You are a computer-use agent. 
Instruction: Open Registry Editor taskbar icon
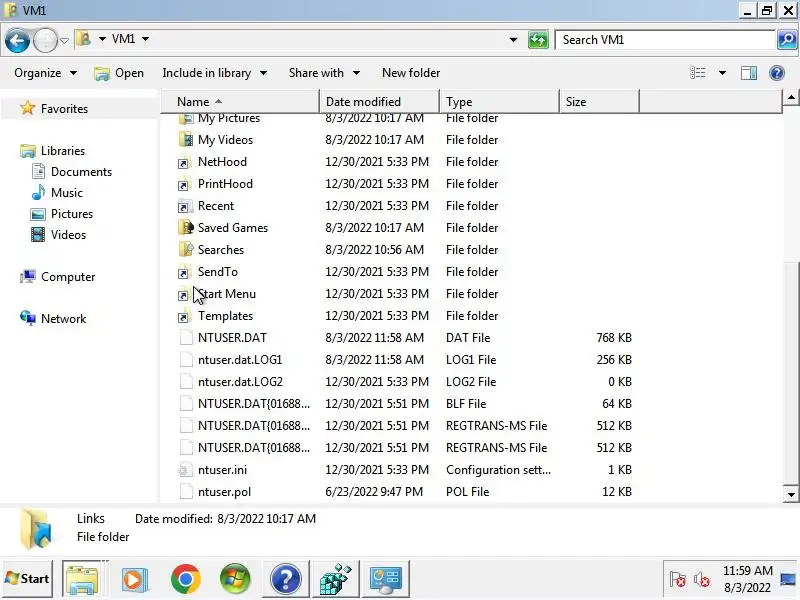tap(335, 579)
